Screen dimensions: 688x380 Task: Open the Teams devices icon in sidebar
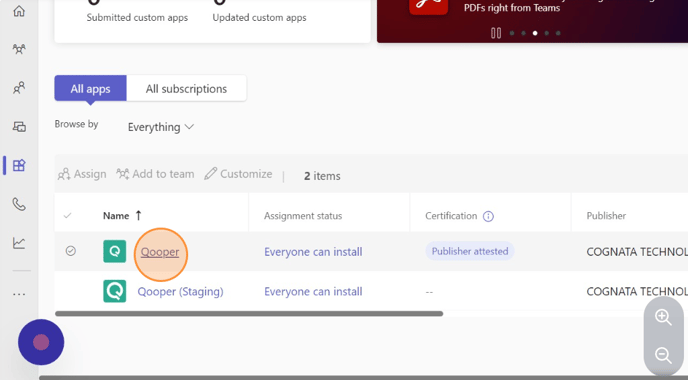click(19, 127)
